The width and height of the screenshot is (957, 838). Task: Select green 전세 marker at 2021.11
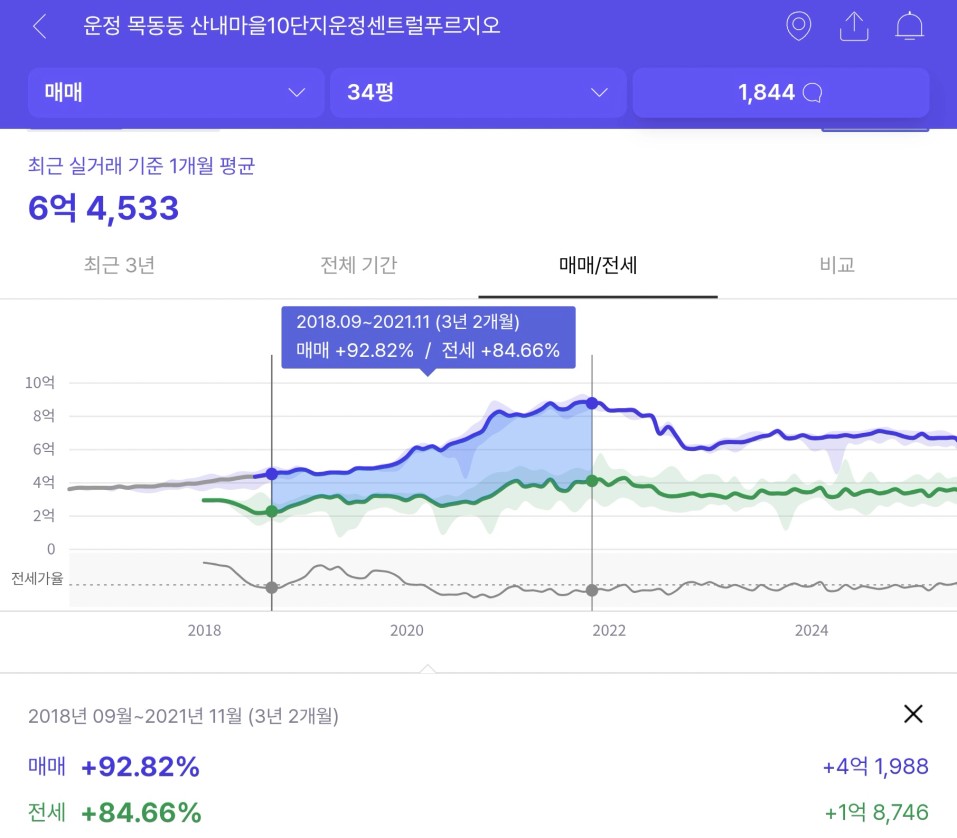coord(591,481)
